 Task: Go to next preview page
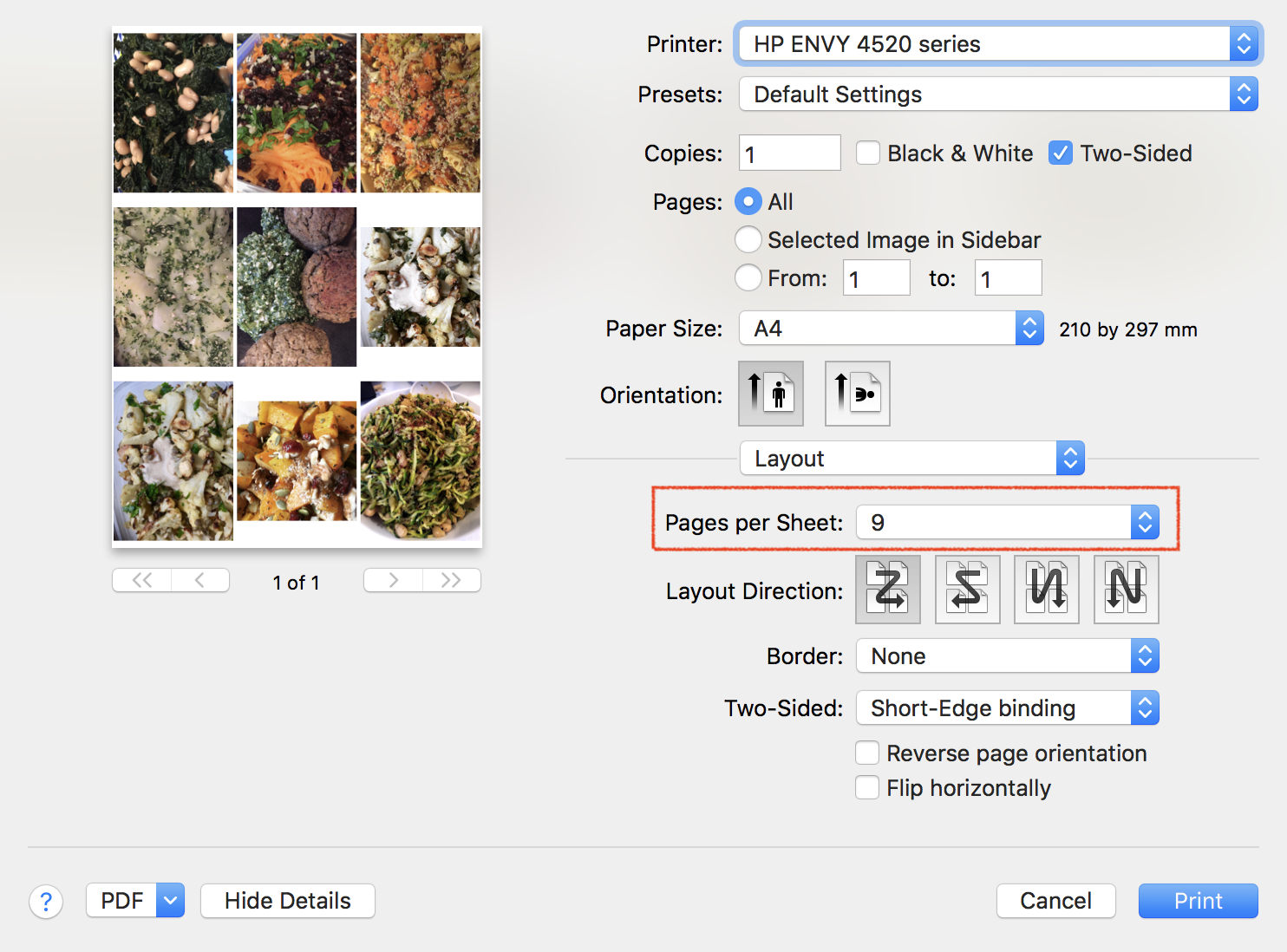[x=394, y=580]
